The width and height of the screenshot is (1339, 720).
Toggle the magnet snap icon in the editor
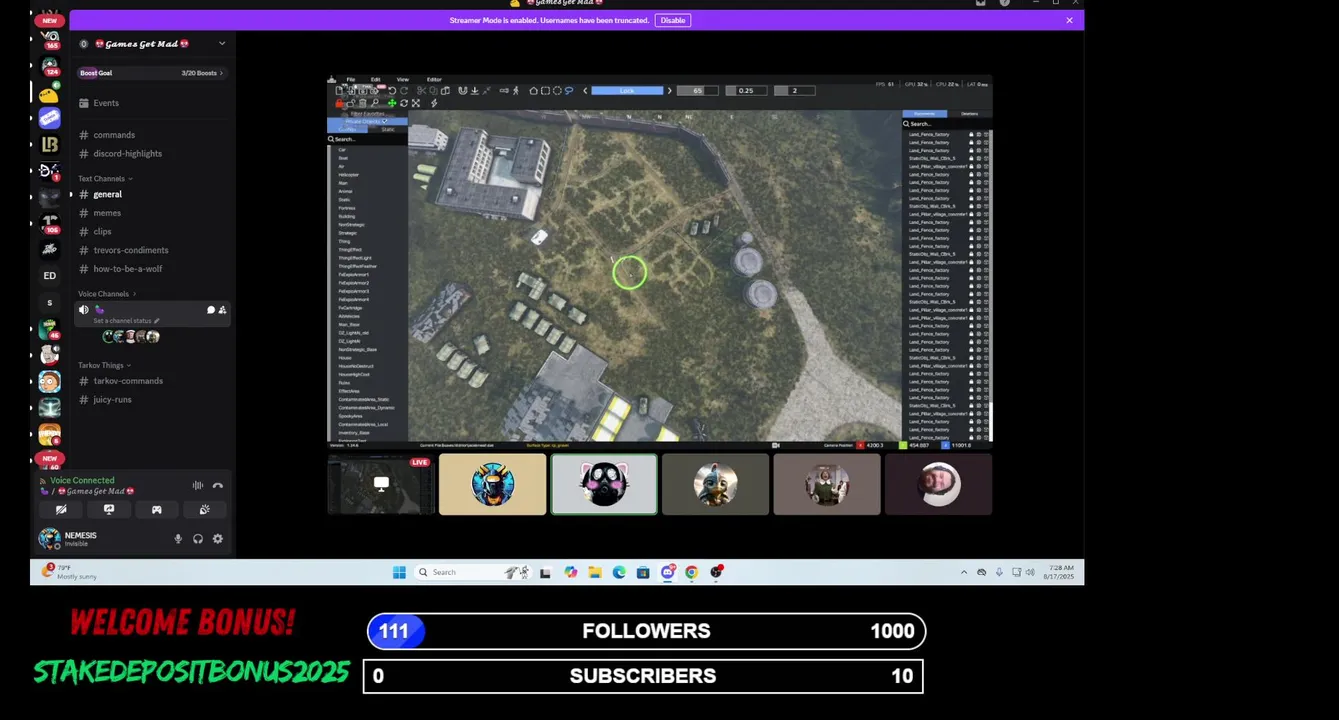coord(462,90)
